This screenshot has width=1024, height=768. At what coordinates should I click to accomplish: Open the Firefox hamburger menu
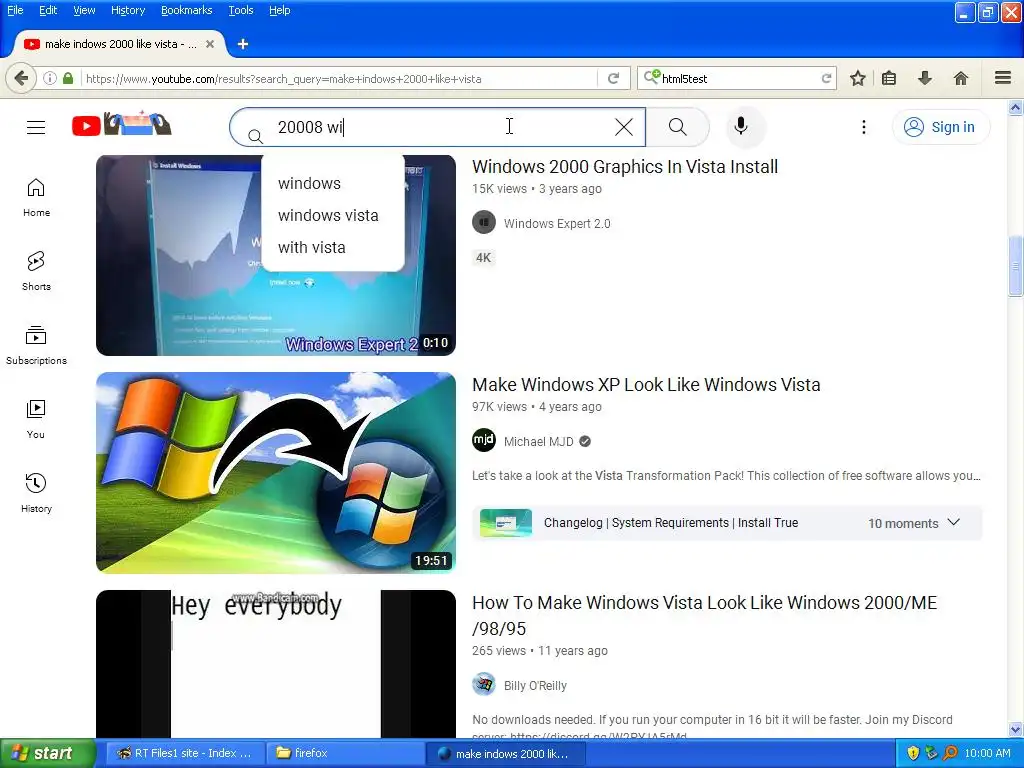point(1003,78)
